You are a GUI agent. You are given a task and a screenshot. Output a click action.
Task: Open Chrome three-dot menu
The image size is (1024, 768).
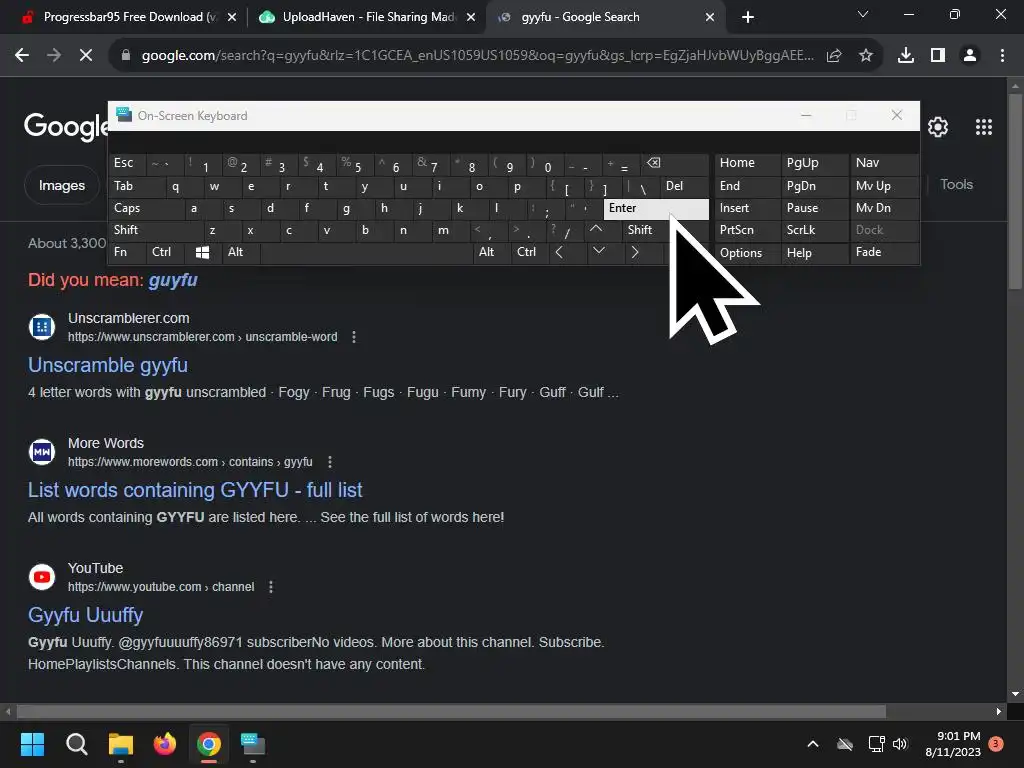point(1002,56)
